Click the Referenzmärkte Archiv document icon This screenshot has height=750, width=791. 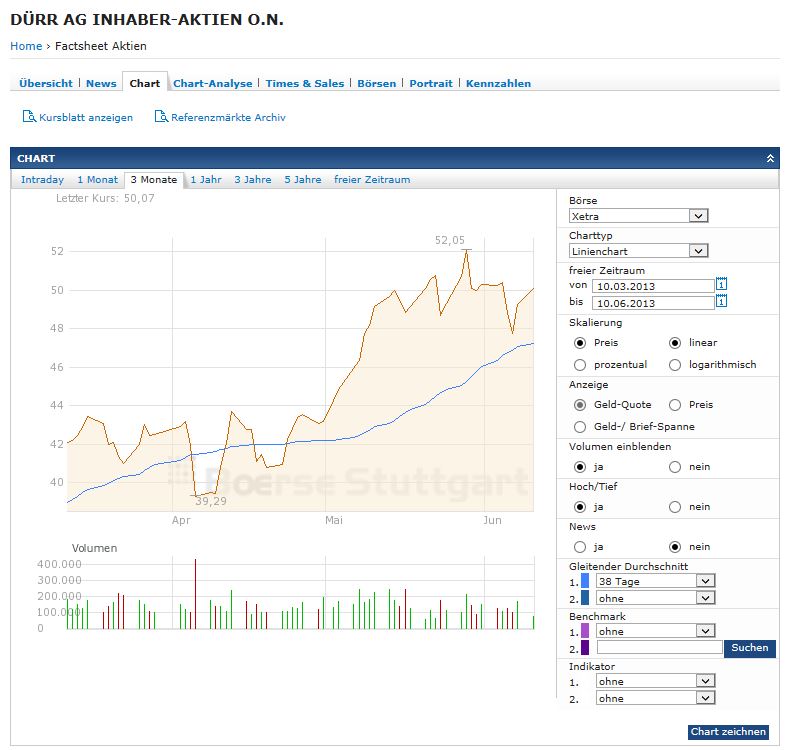point(161,117)
